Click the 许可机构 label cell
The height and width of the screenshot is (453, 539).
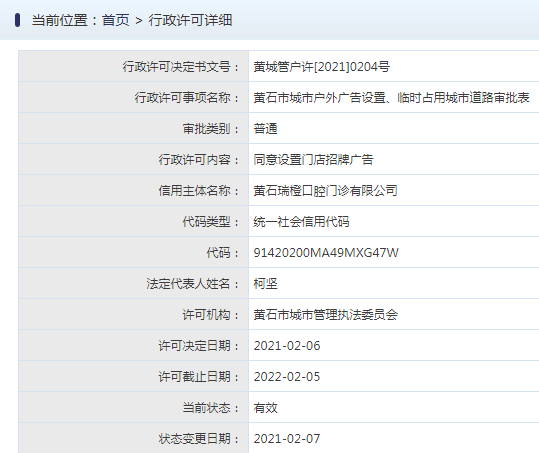(x=134, y=314)
